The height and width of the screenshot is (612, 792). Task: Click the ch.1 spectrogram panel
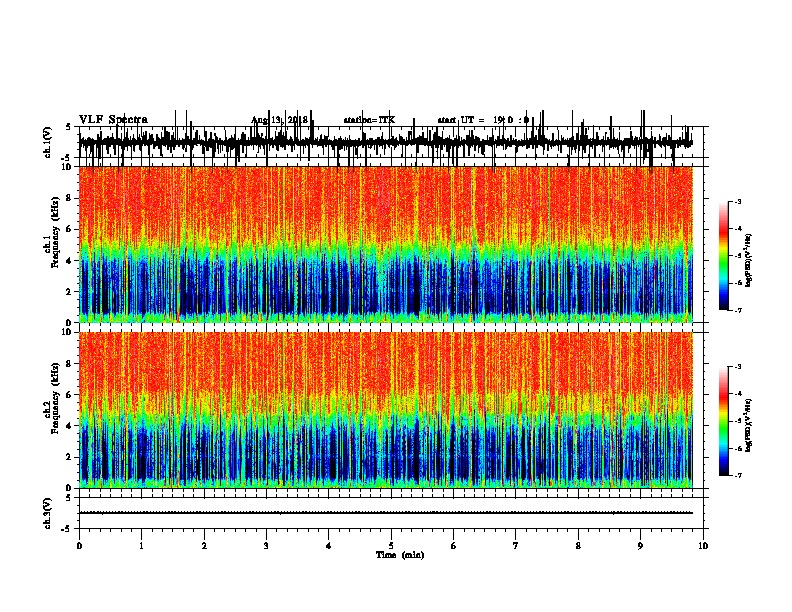[x=385, y=244]
